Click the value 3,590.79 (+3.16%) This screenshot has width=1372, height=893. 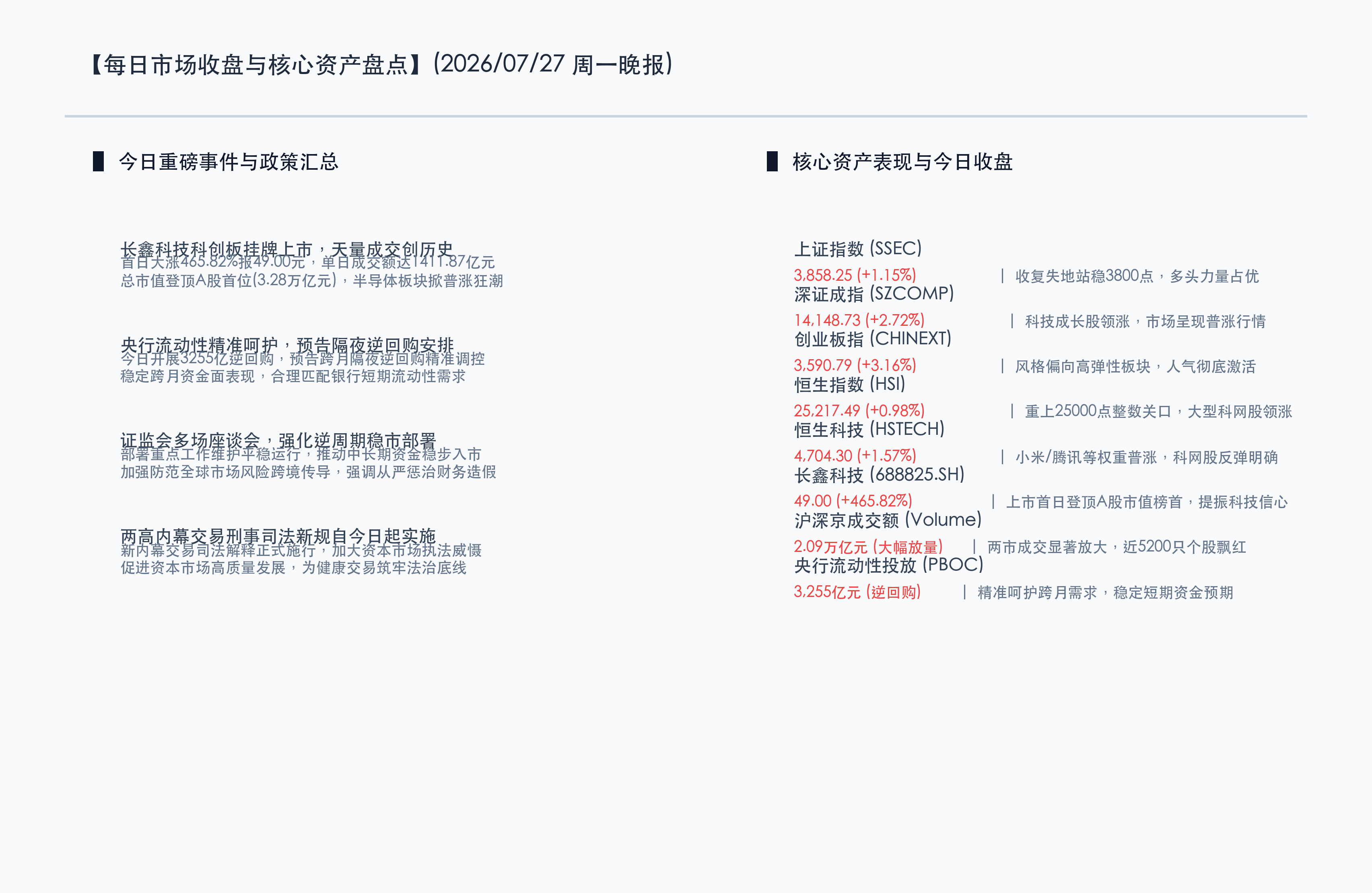coord(855,365)
